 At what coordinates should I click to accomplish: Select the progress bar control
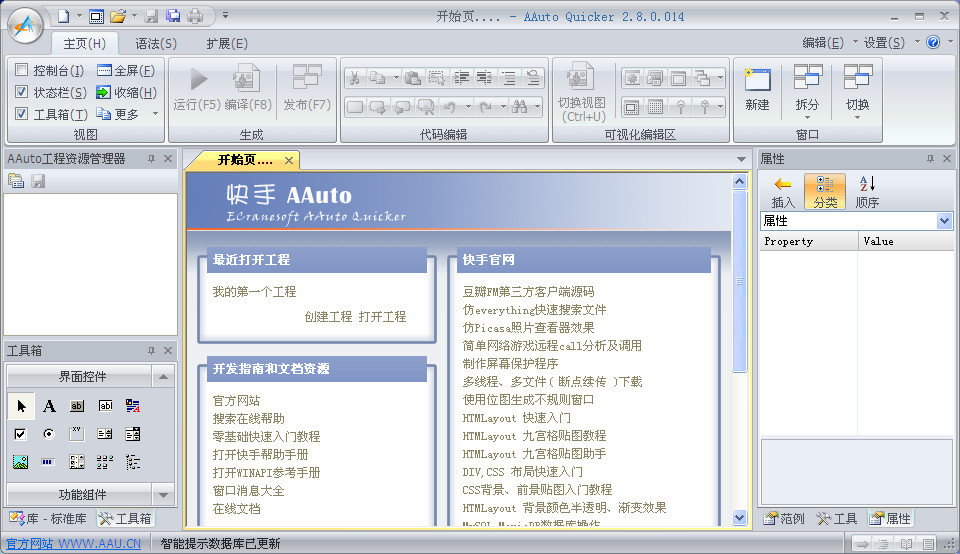click(x=49, y=462)
